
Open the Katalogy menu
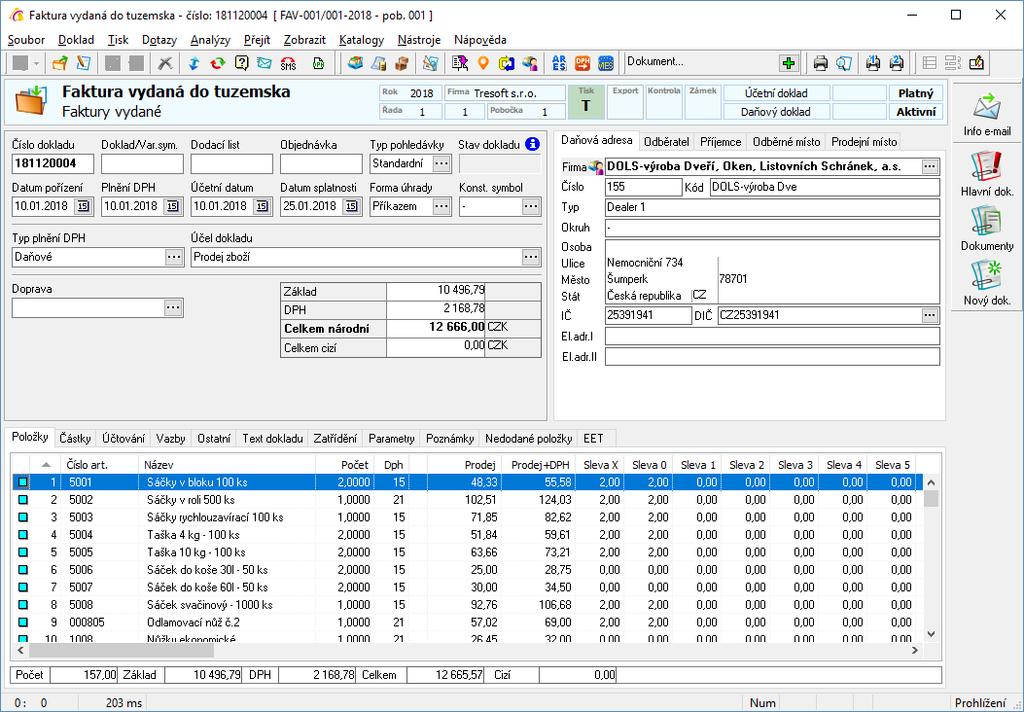tap(361, 40)
